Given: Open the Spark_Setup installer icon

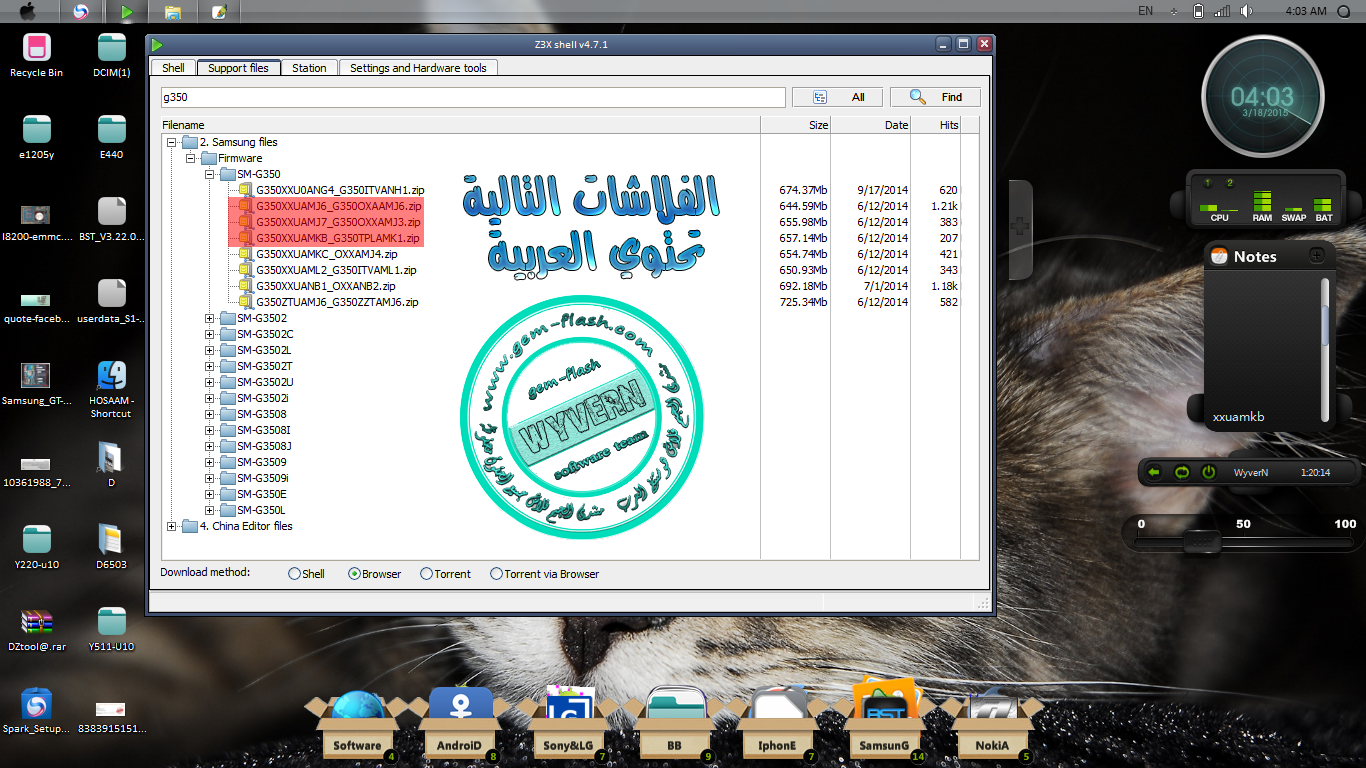Looking at the screenshot, I should (37, 711).
